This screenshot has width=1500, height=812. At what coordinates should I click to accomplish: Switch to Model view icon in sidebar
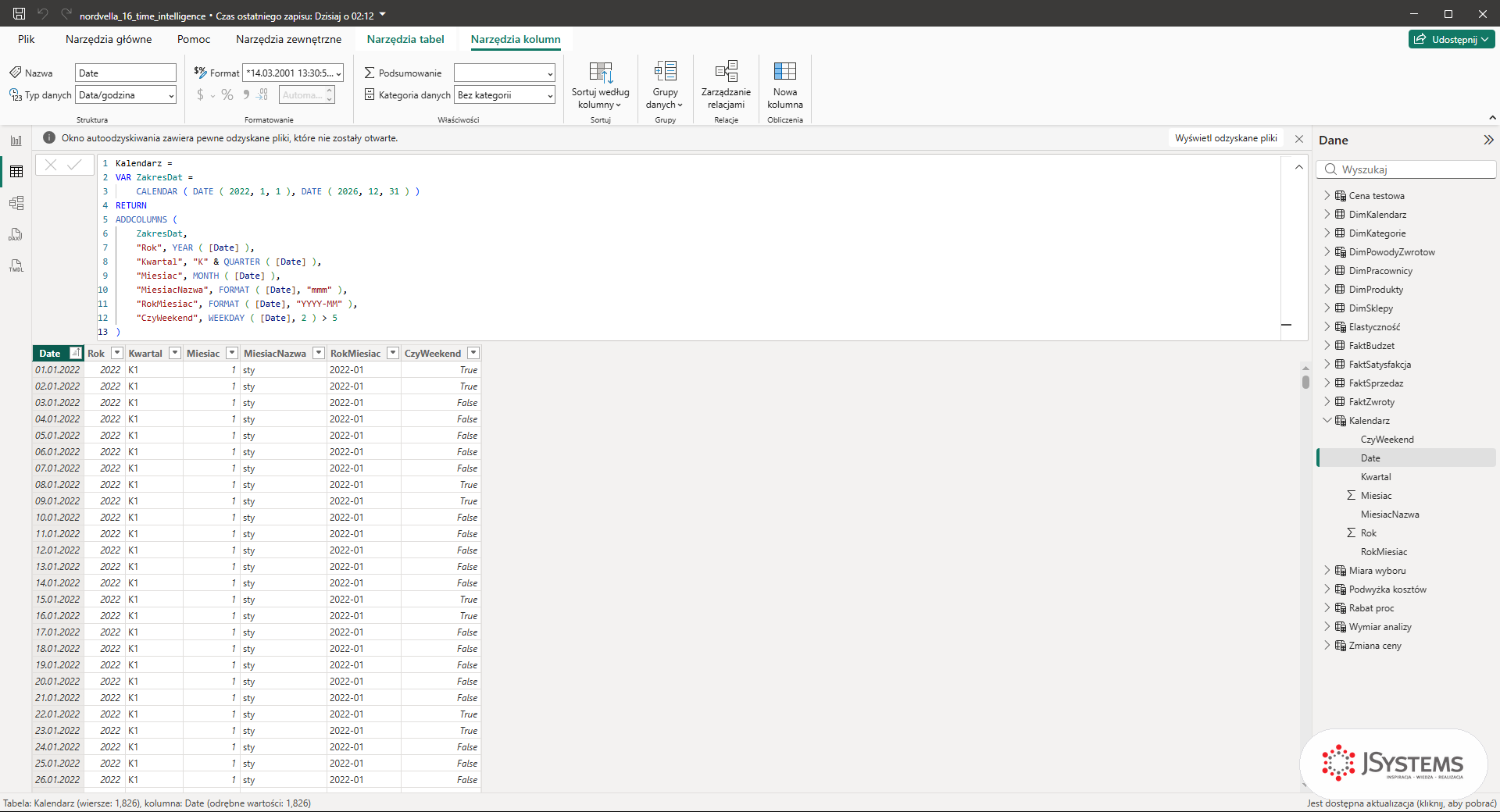pyautogui.click(x=16, y=203)
